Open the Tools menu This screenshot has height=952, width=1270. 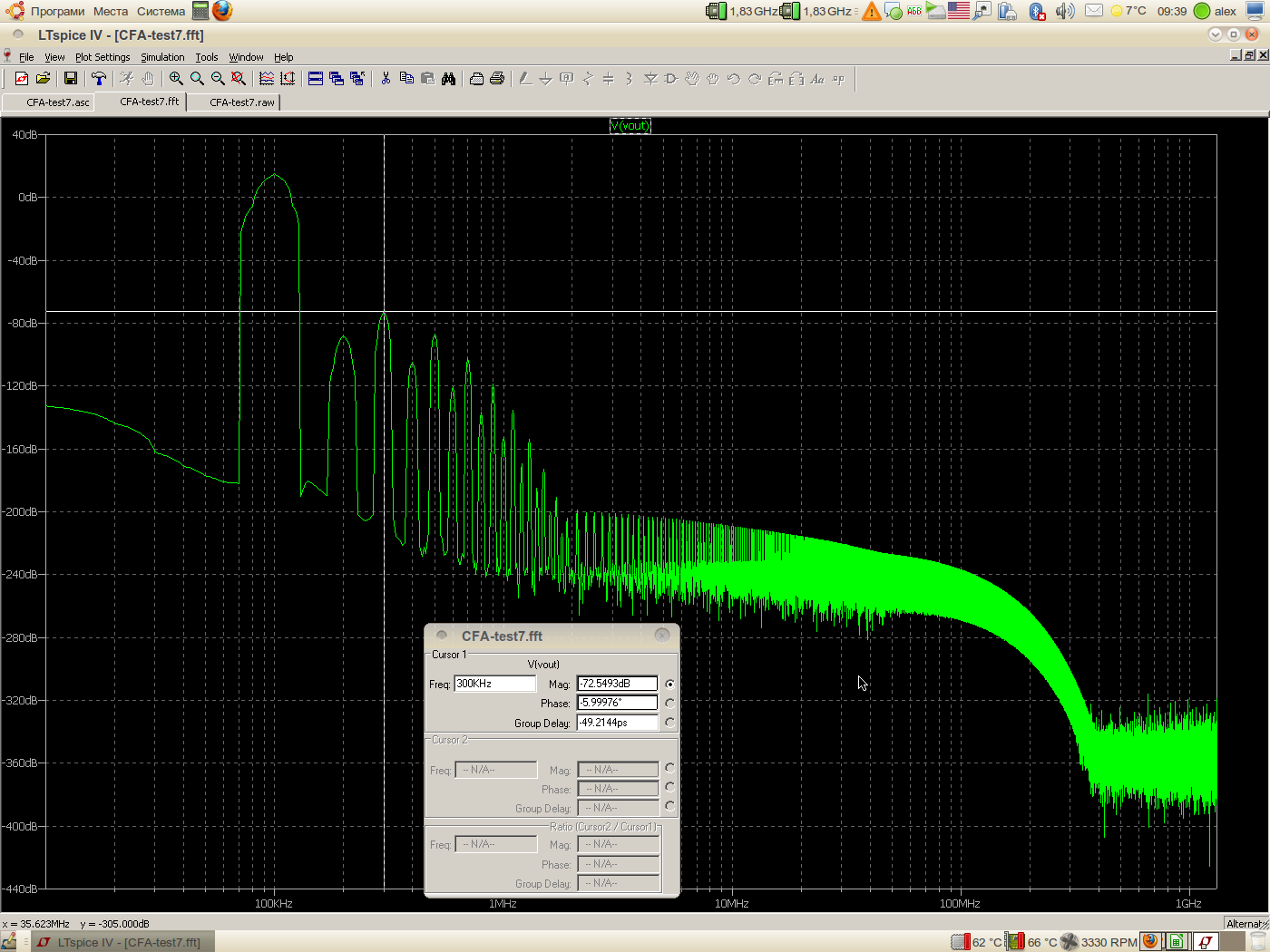click(207, 57)
